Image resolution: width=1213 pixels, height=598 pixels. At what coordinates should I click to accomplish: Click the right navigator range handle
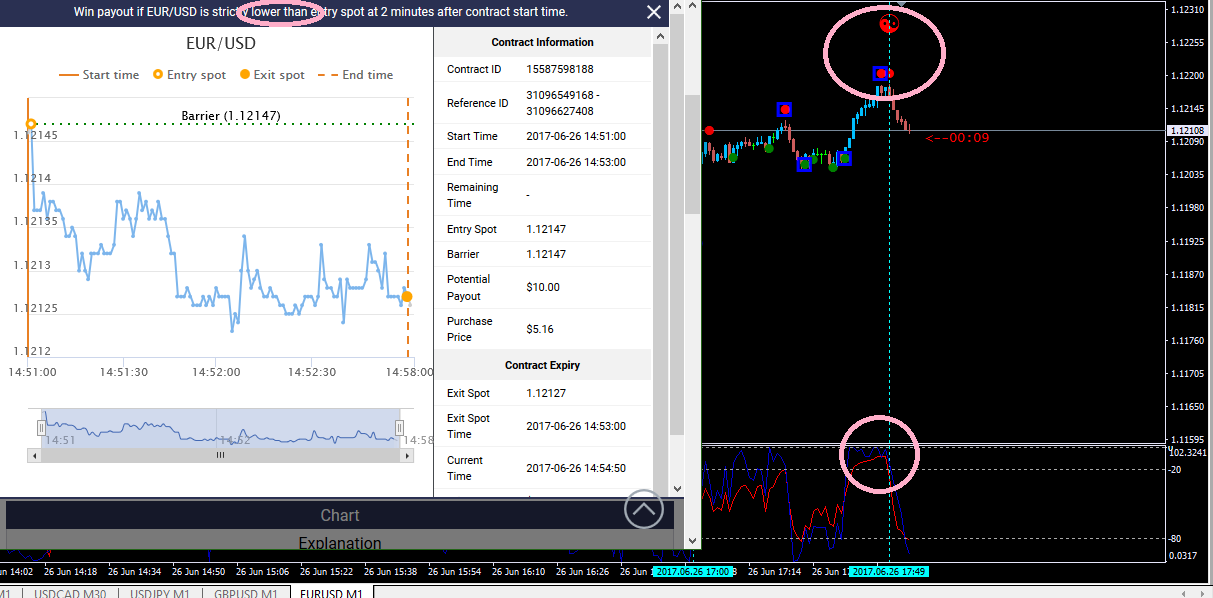pos(399,428)
